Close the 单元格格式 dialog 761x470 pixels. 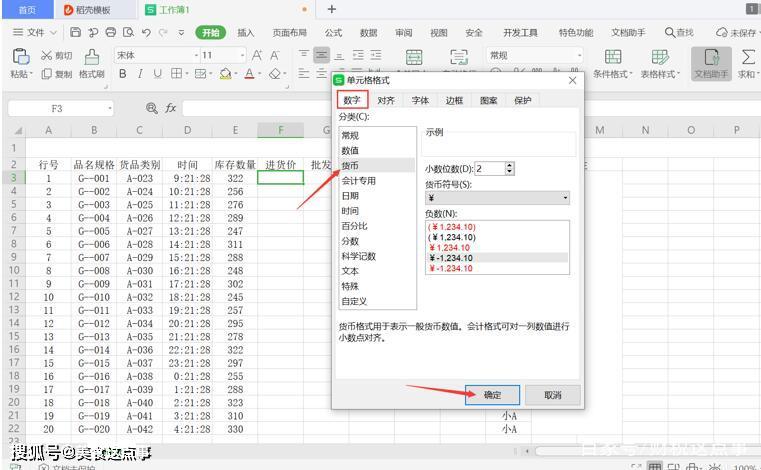(x=572, y=80)
